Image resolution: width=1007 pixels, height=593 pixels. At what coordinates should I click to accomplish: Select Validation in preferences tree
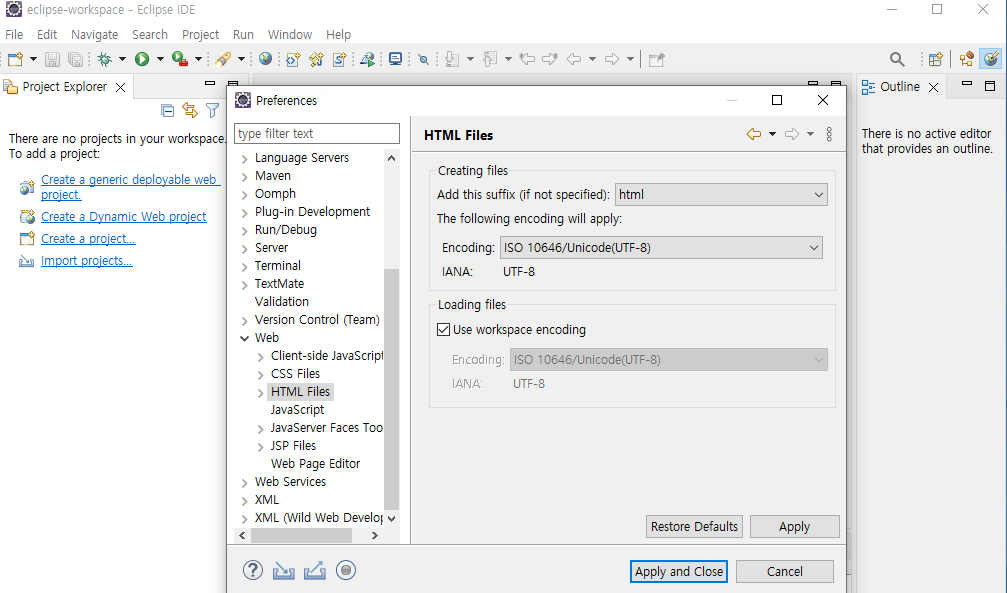281,301
